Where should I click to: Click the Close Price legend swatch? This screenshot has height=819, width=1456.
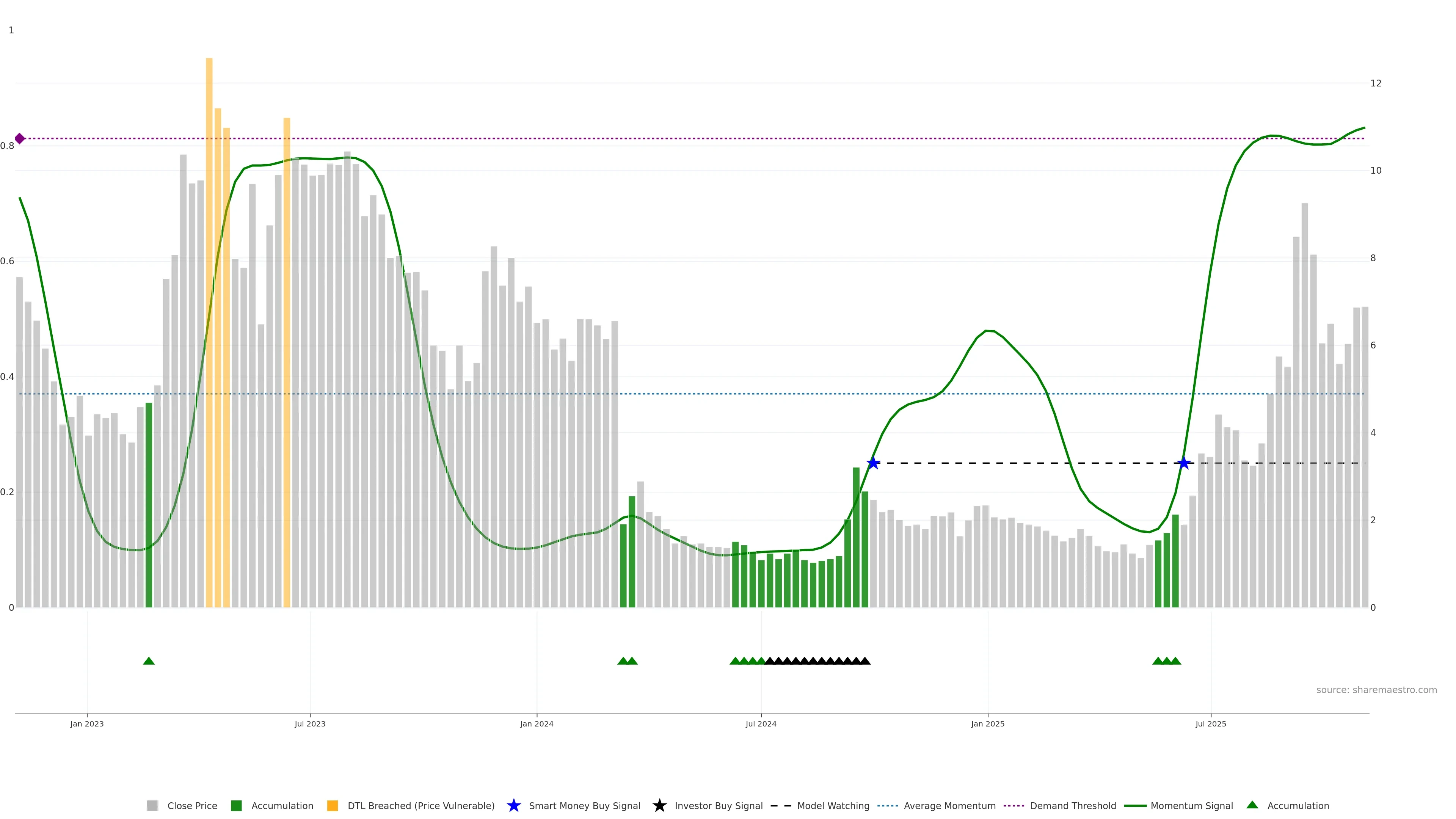click(152, 805)
